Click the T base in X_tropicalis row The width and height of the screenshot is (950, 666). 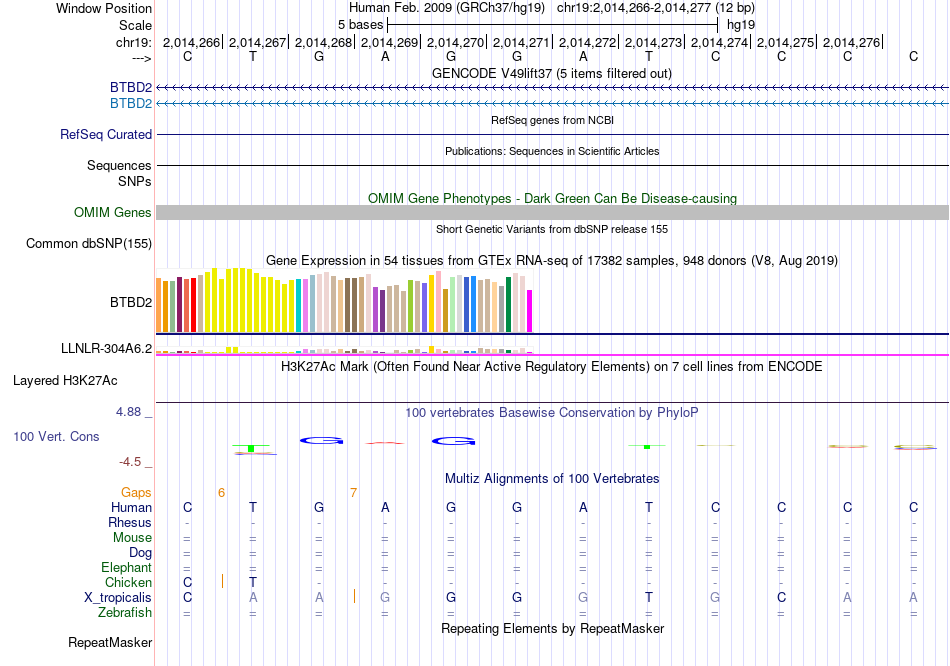point(649,598)
